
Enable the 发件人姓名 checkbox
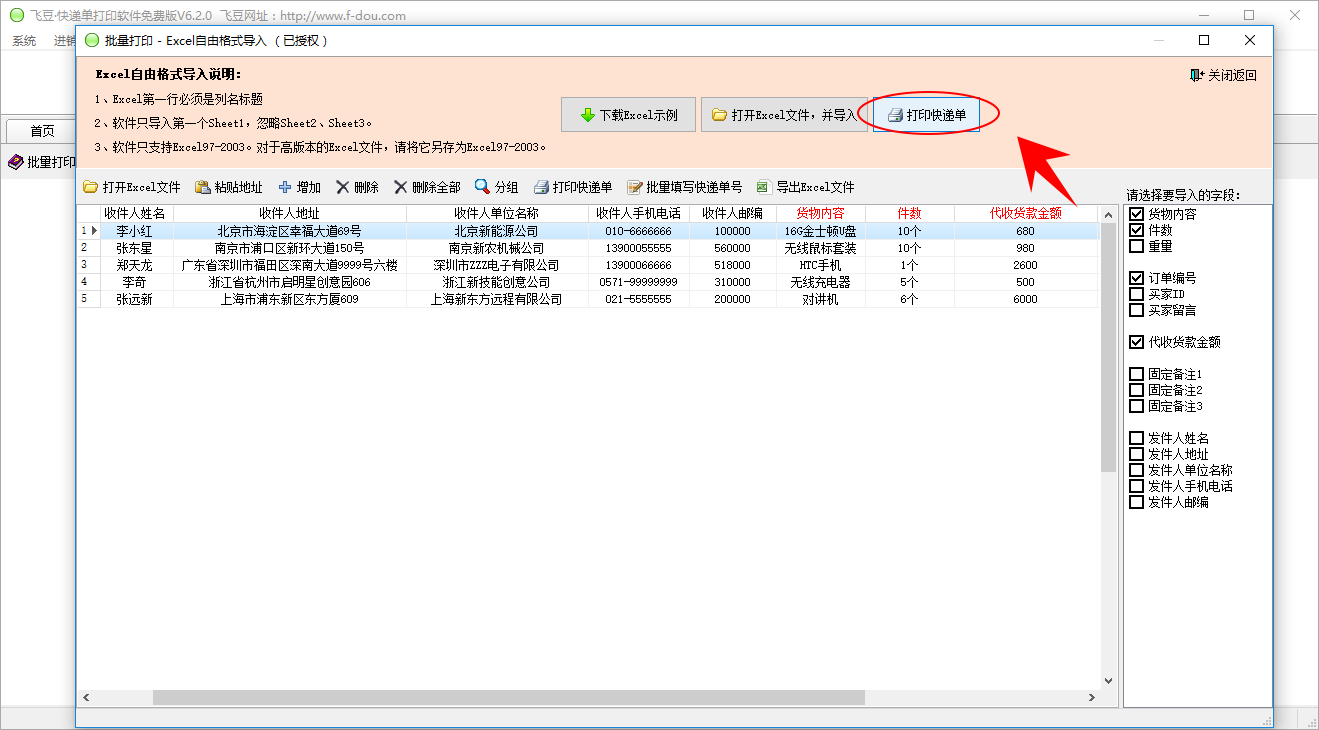(x=1136, y=438)
